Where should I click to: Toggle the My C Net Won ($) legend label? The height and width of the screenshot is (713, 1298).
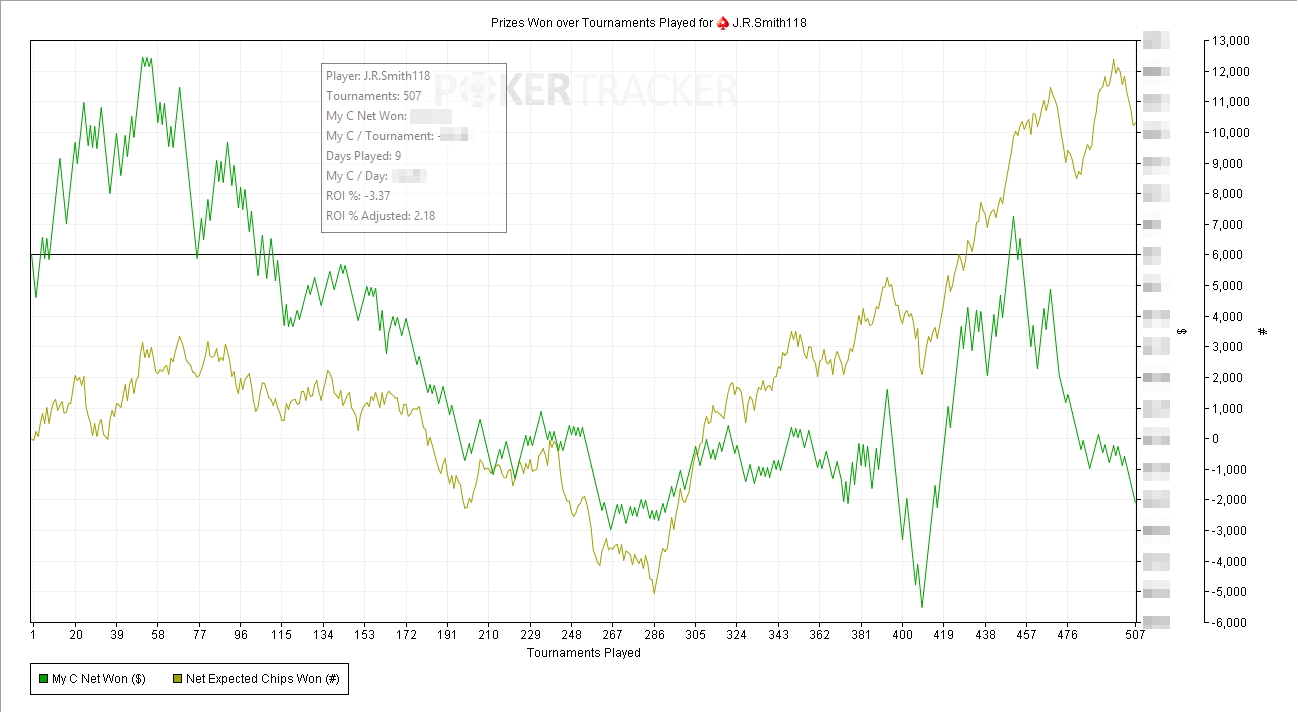pos(98,680)
